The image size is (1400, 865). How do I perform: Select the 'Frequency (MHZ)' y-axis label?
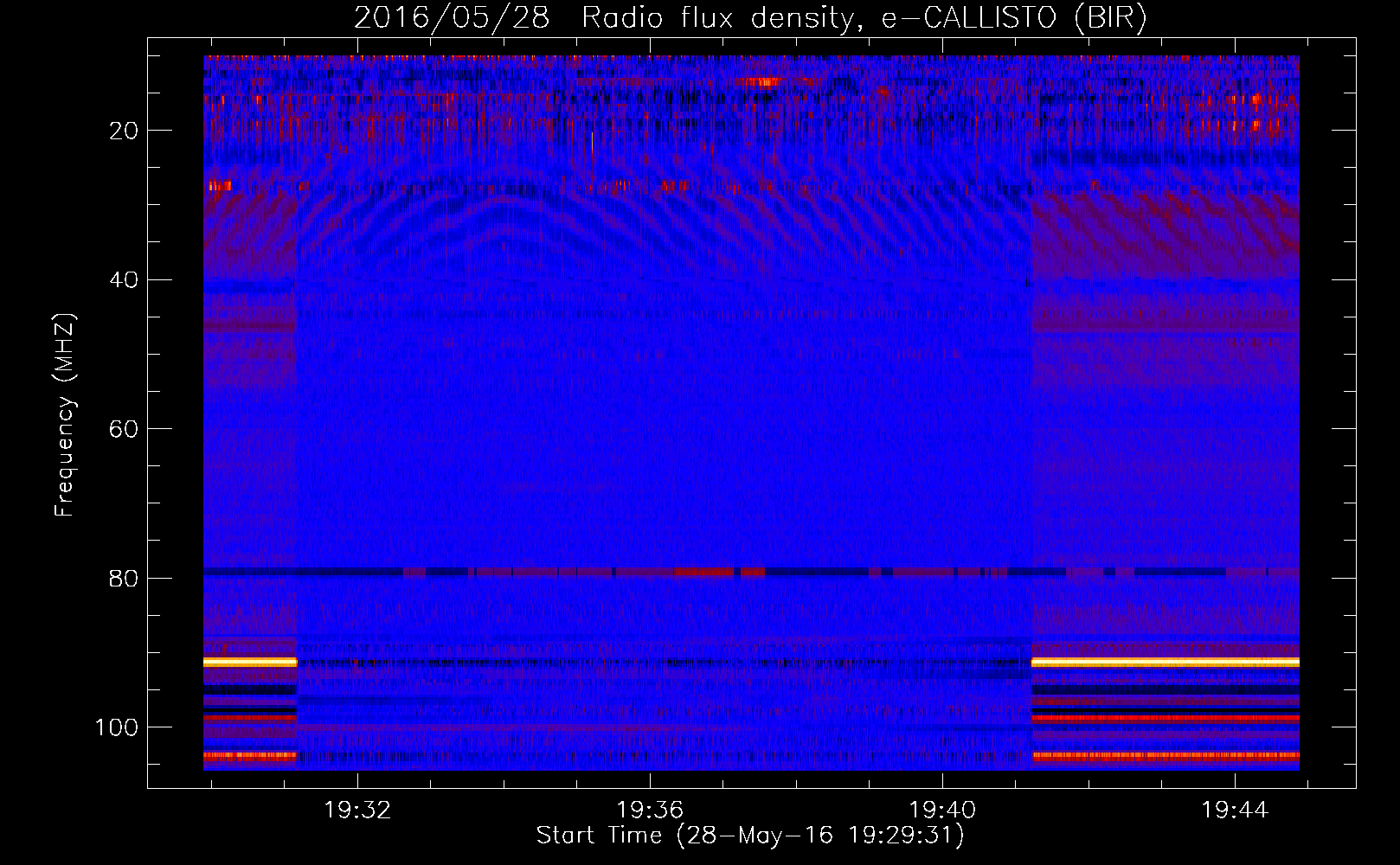point(65,414)
